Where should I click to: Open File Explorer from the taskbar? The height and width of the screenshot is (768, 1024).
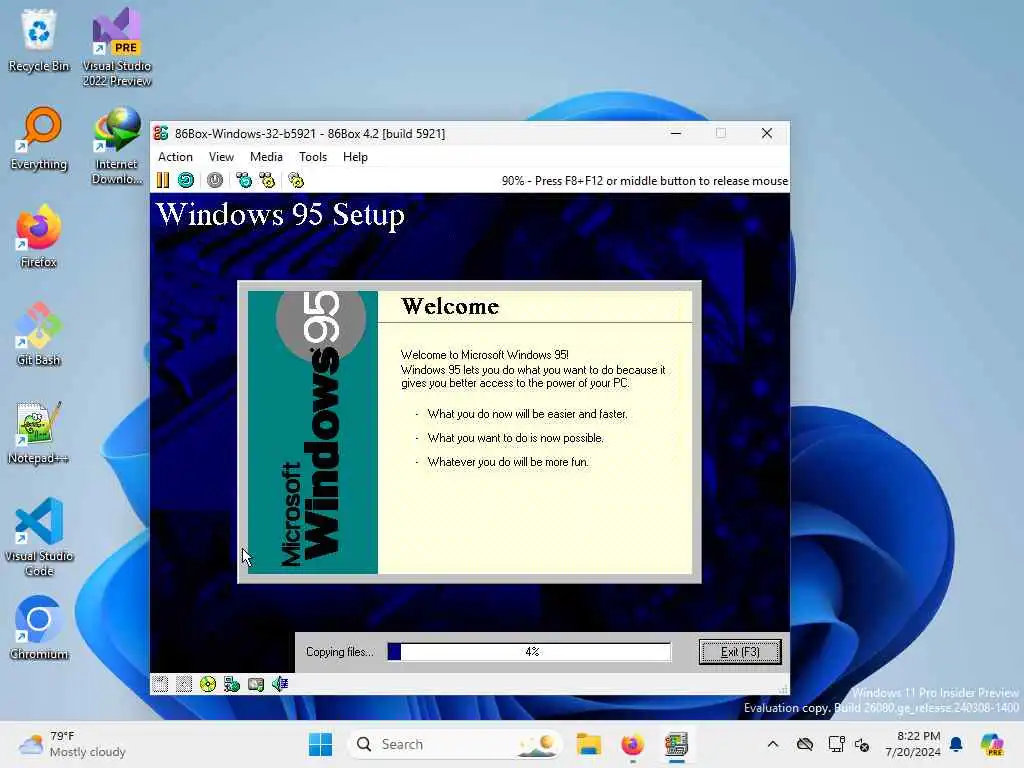588,744
